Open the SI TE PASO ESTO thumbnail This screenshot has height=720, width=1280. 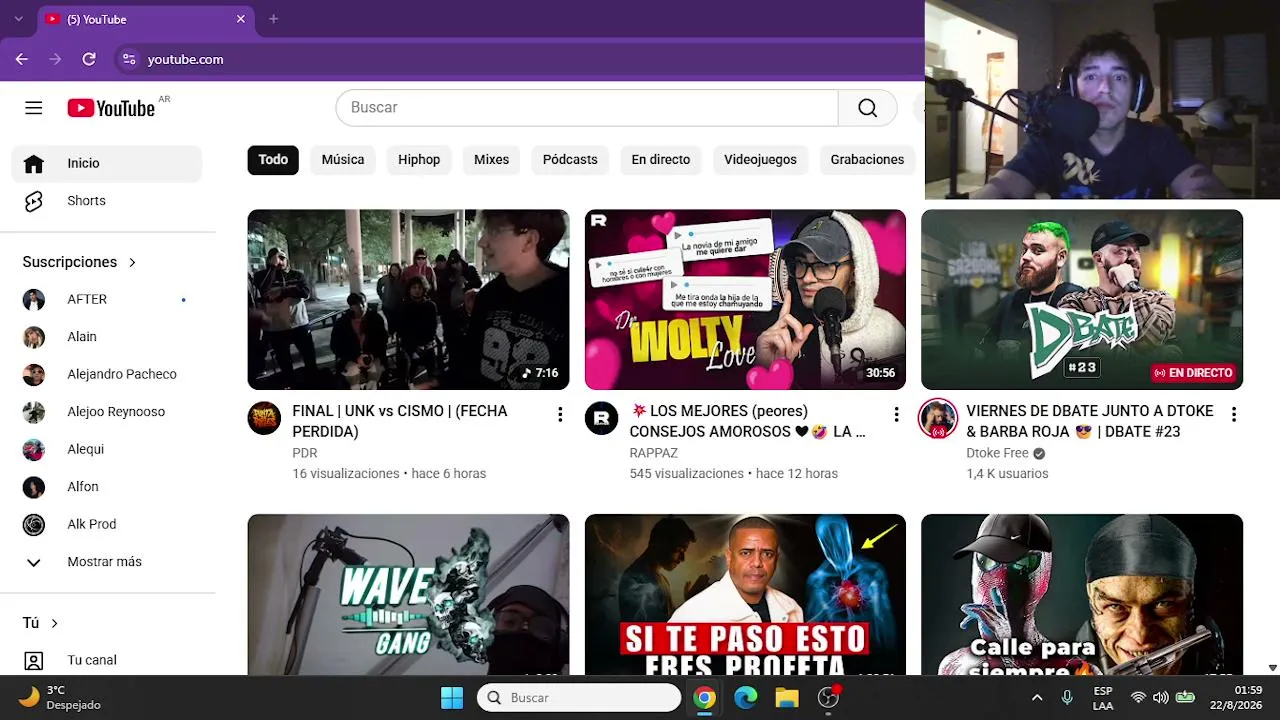pyautogui.click(x=745, y=595)
